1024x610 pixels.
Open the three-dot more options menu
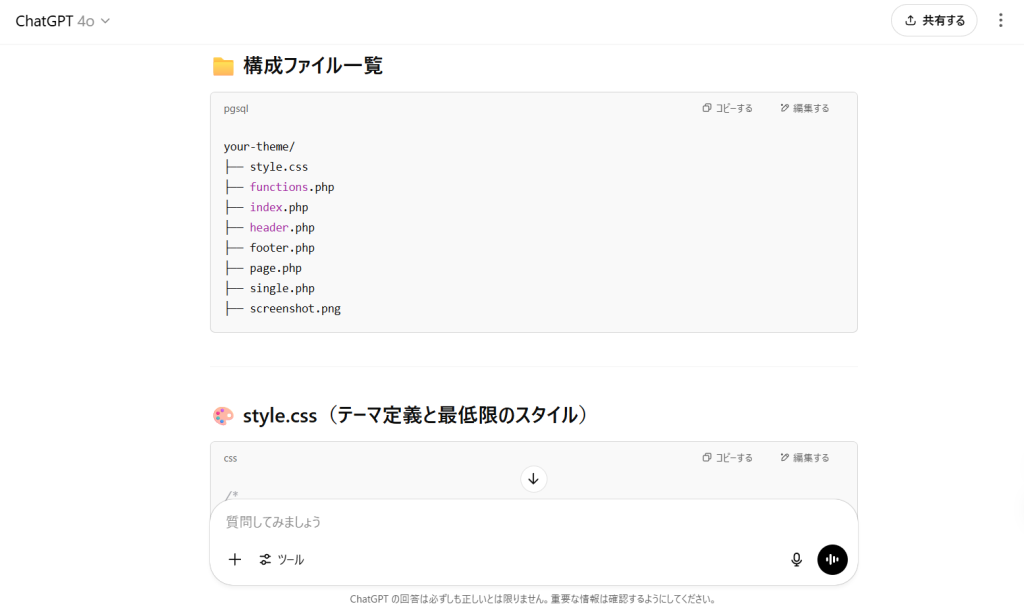[1001, 20]
